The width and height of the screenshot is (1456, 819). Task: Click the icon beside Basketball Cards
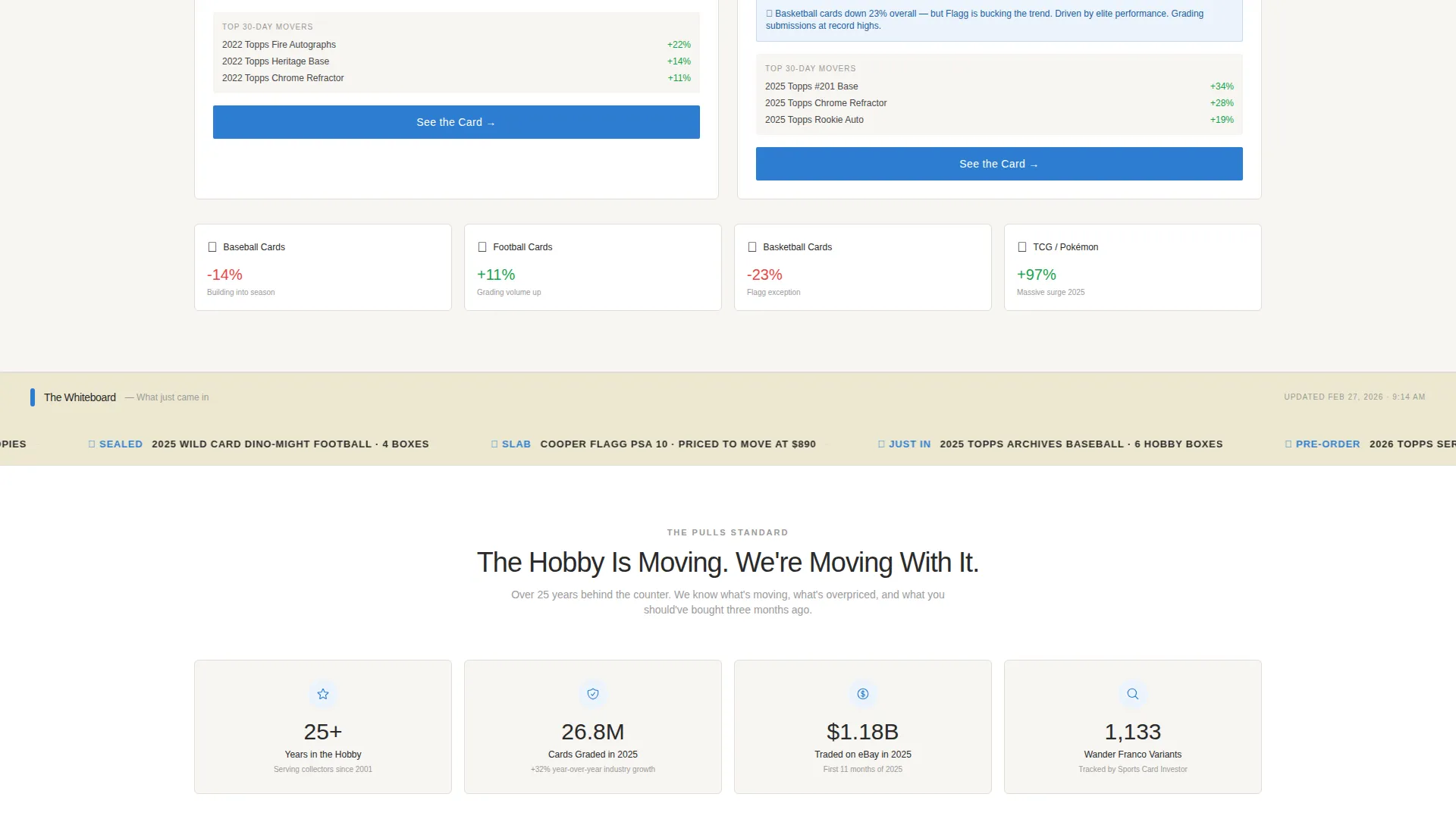point(752,247)
